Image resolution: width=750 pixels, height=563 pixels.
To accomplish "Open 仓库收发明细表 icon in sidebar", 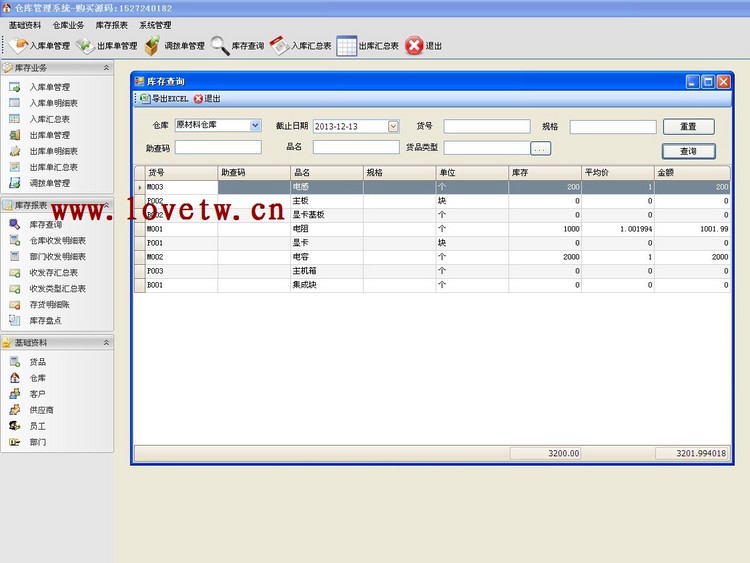I will 15,241.
